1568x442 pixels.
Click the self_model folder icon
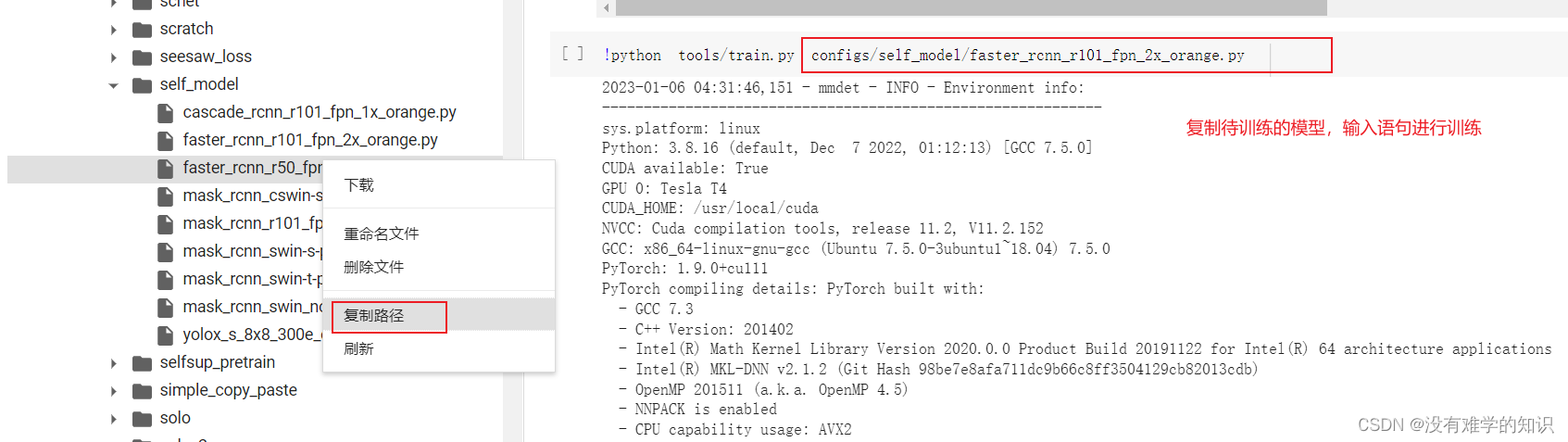point(142,85)
